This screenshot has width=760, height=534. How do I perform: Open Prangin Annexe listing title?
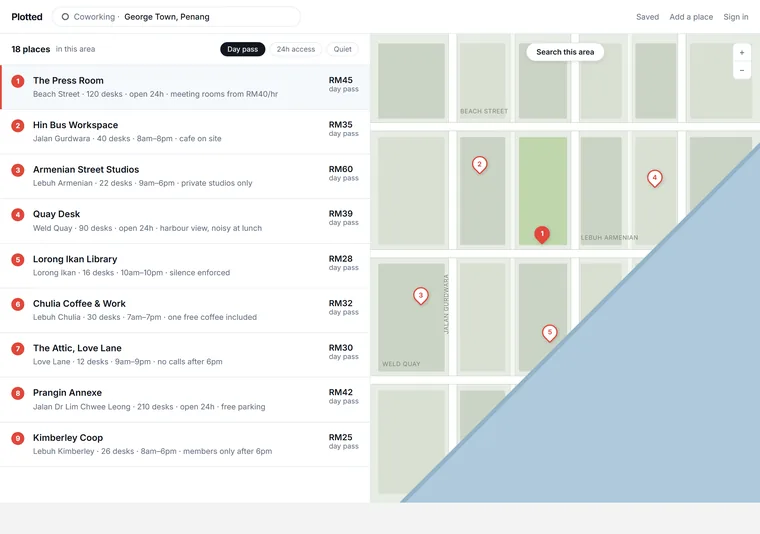point(67,393)
